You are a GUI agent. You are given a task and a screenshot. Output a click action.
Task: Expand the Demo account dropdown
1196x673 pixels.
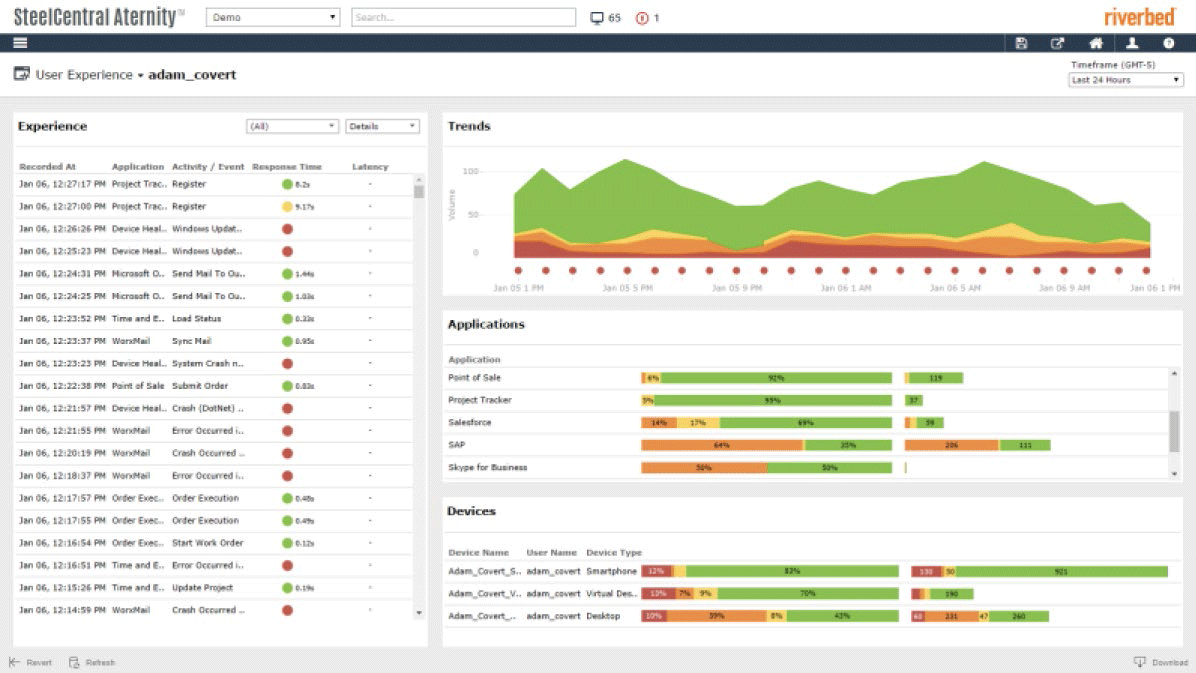pyautogui.click(x=273, y=18)
